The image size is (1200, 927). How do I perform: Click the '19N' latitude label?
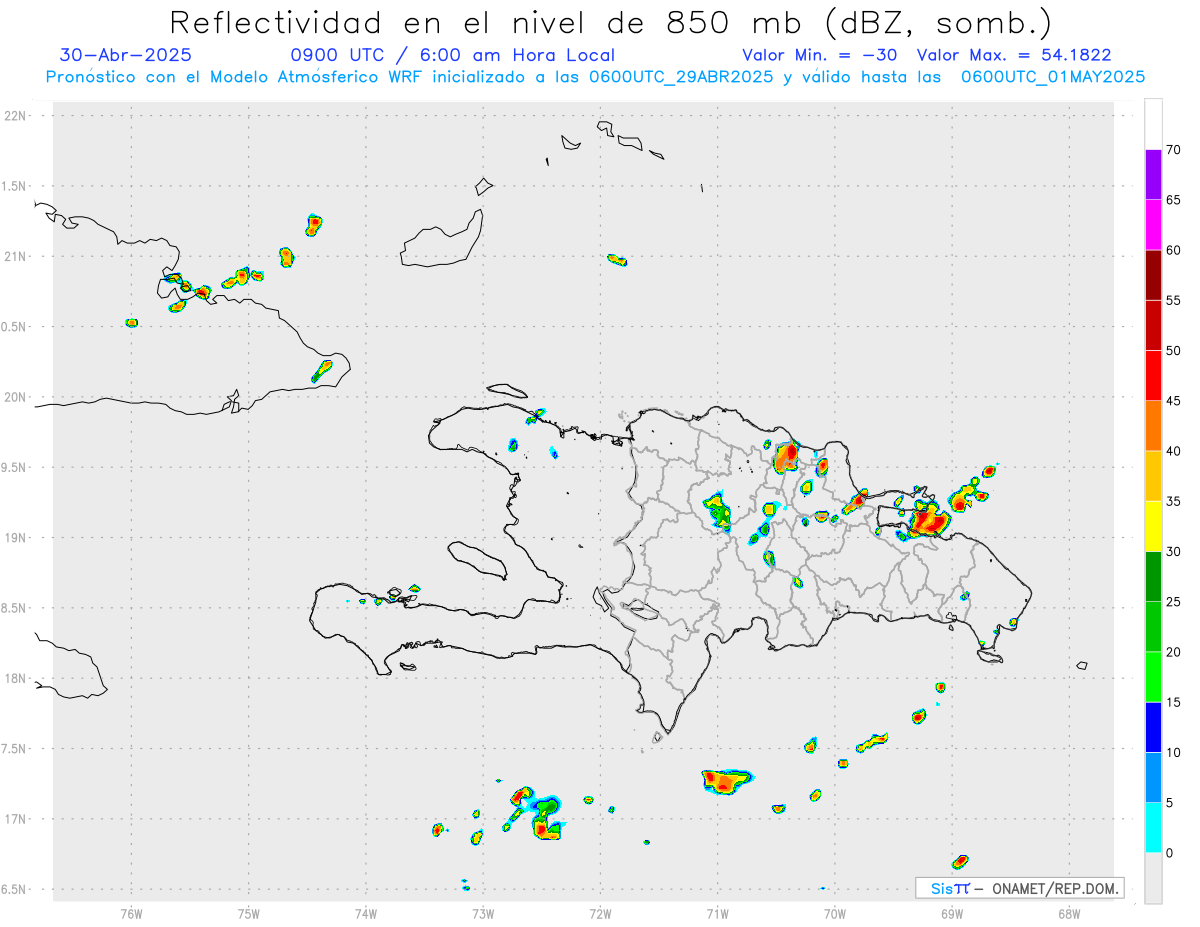(17, 537)
